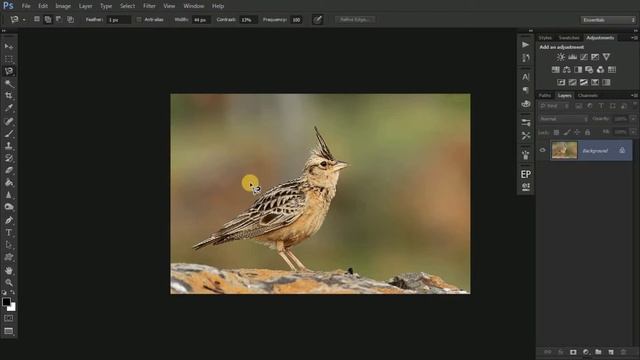
Task: Open the Fill slider dropdown arrow
Action: tap(633, 132)
